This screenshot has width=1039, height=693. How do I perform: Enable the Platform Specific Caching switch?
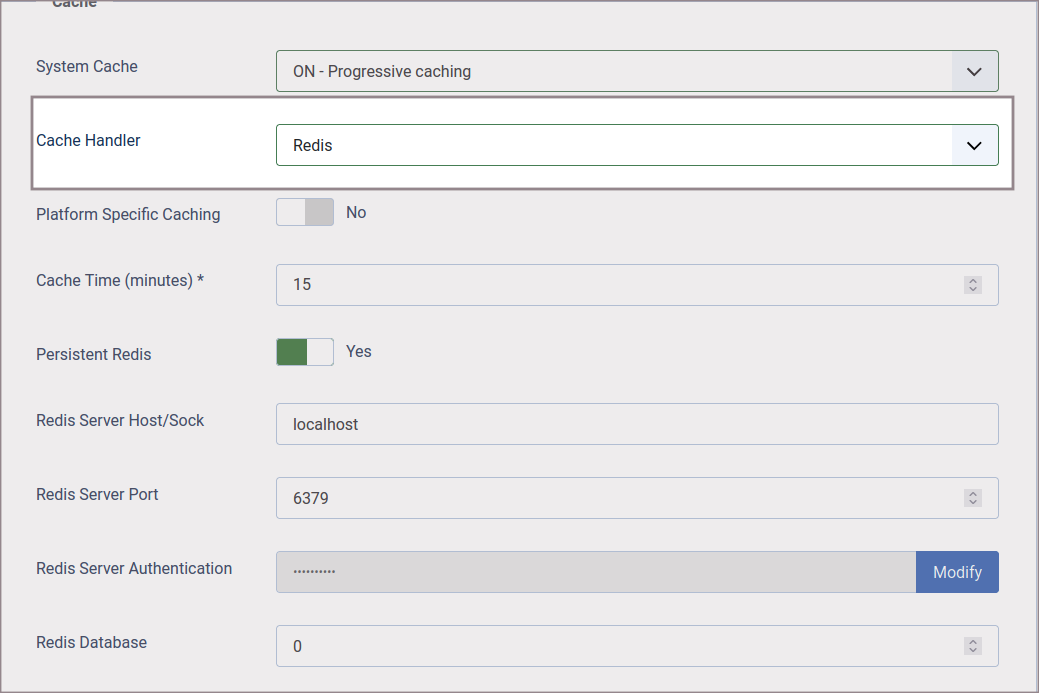[x=305, y=212]
